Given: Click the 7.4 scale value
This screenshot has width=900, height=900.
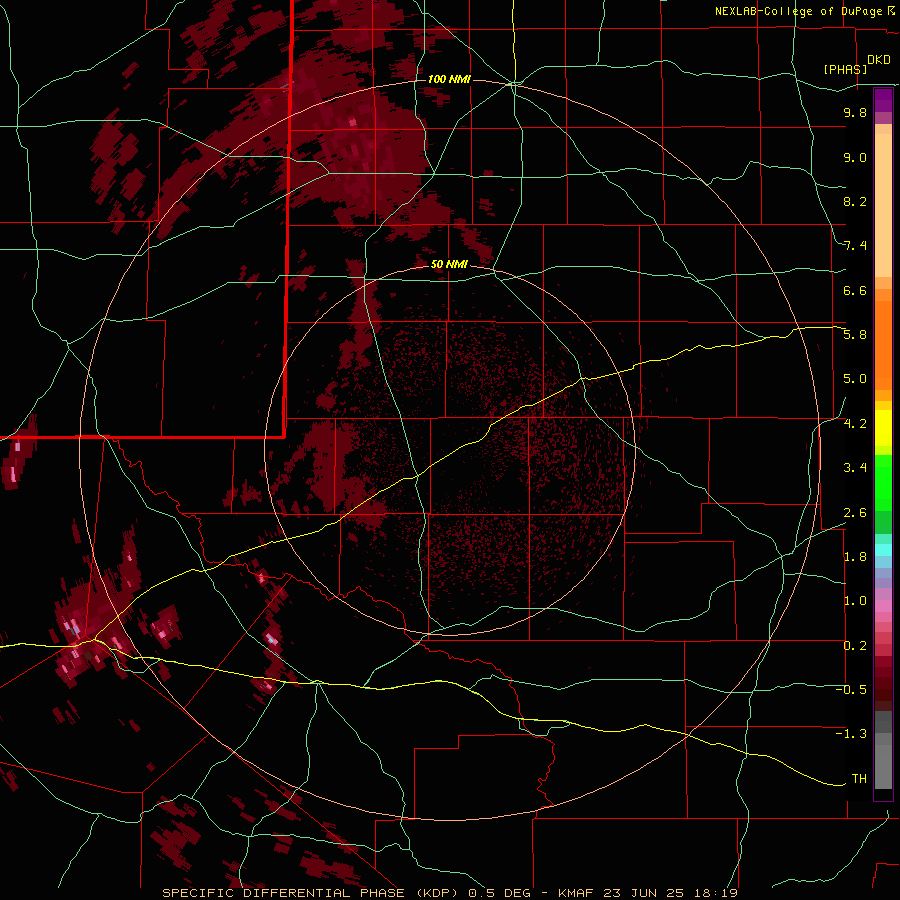Looking at the screenshot, I should tap(855, 246).
